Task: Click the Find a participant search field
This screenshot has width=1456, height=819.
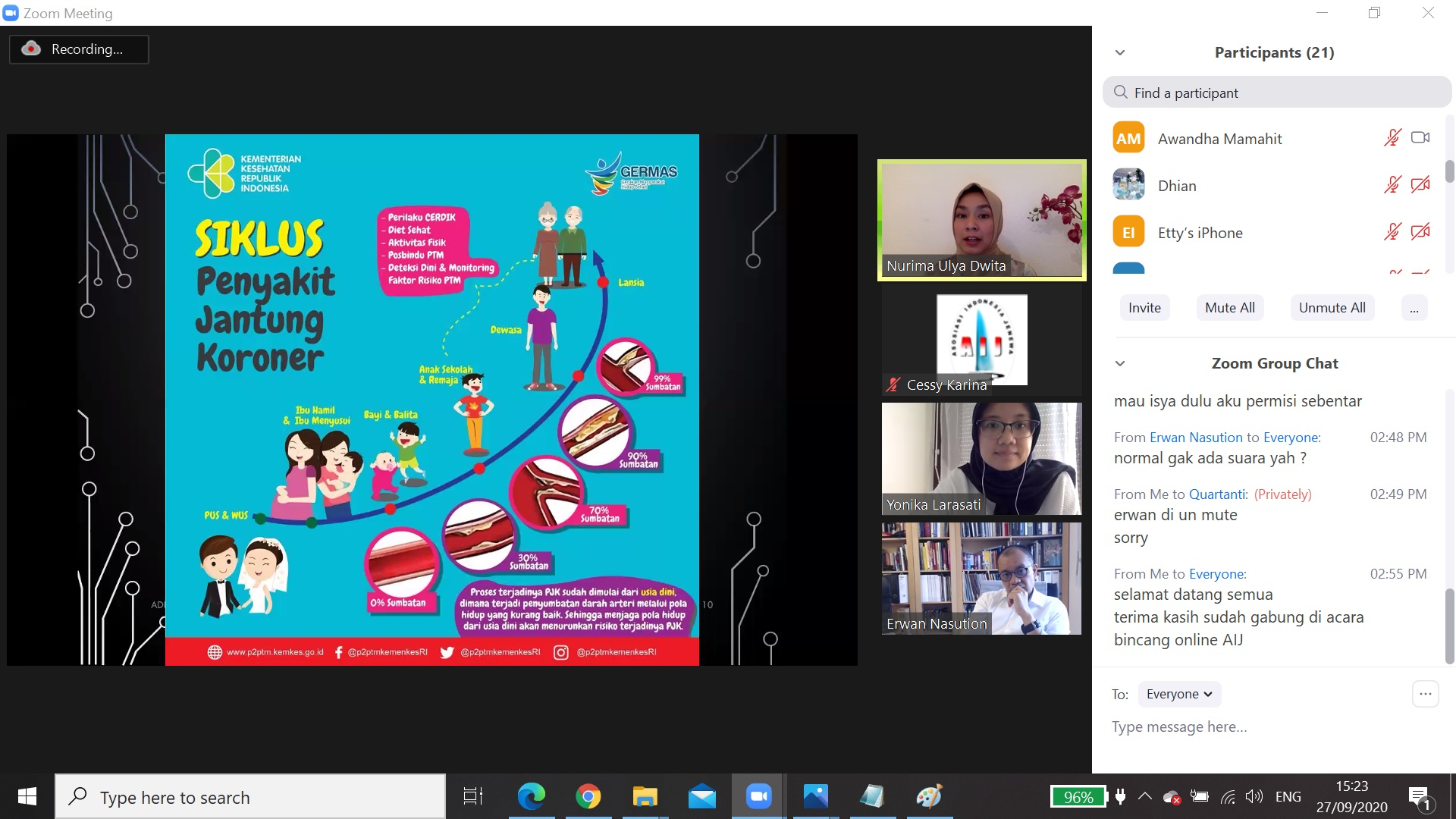Action: tap(1277, 93)
